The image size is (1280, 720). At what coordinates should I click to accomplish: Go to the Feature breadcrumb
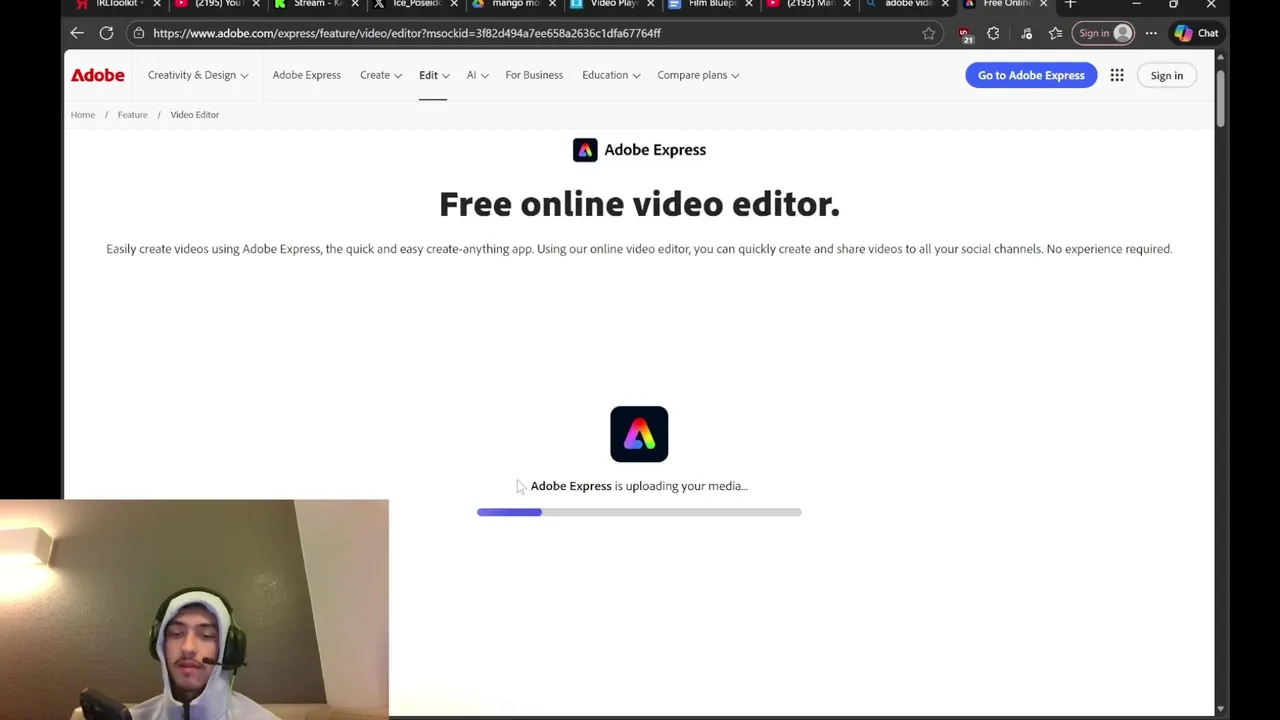tap(132, 115)
